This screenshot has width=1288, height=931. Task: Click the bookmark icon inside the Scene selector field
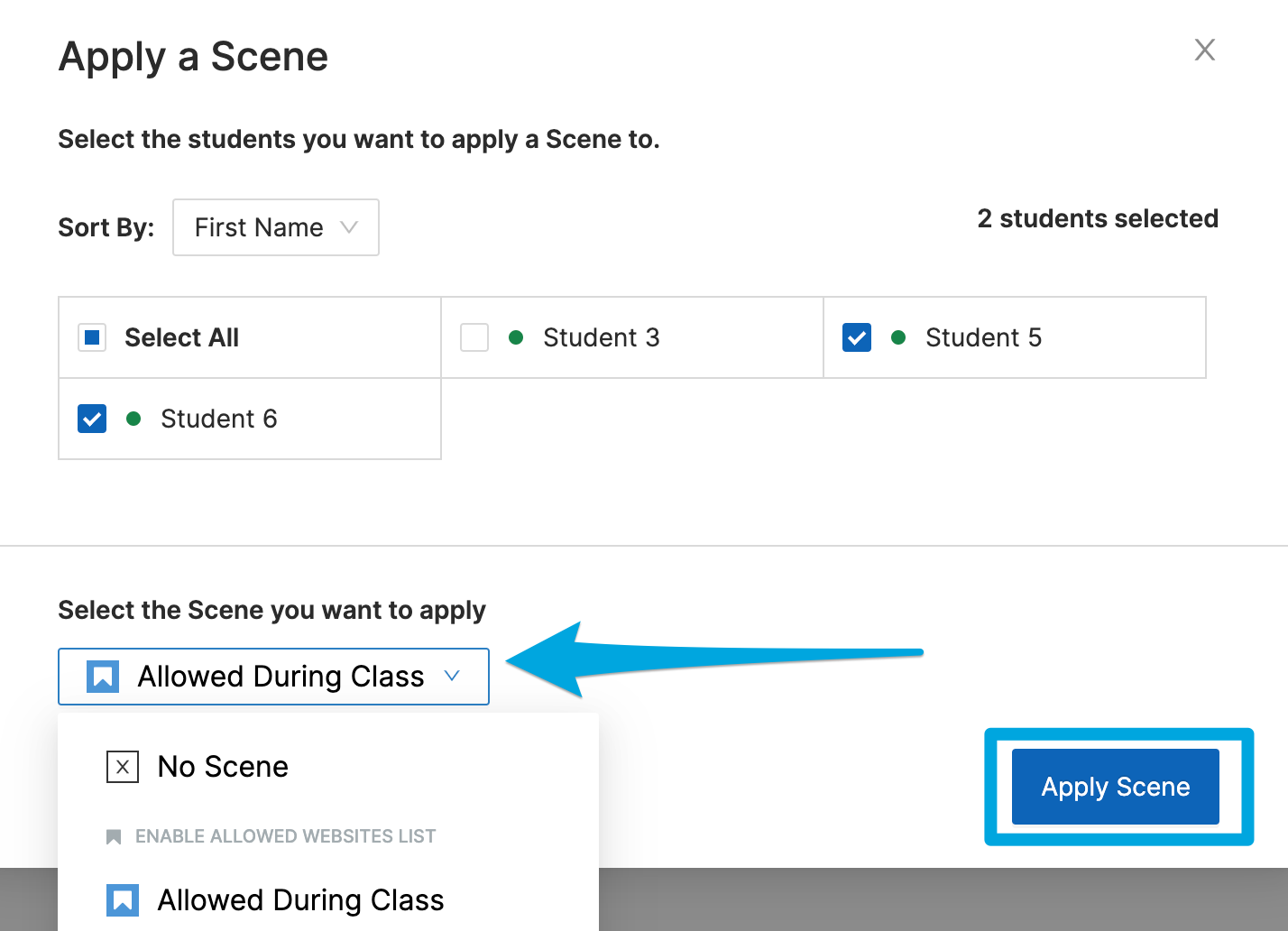102,676
